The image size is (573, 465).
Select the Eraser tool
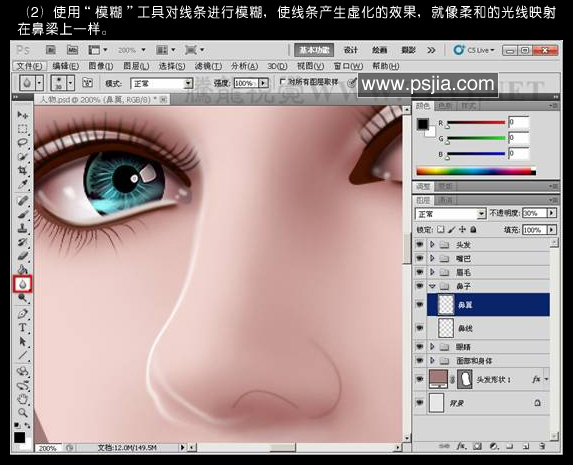point(23,256)
